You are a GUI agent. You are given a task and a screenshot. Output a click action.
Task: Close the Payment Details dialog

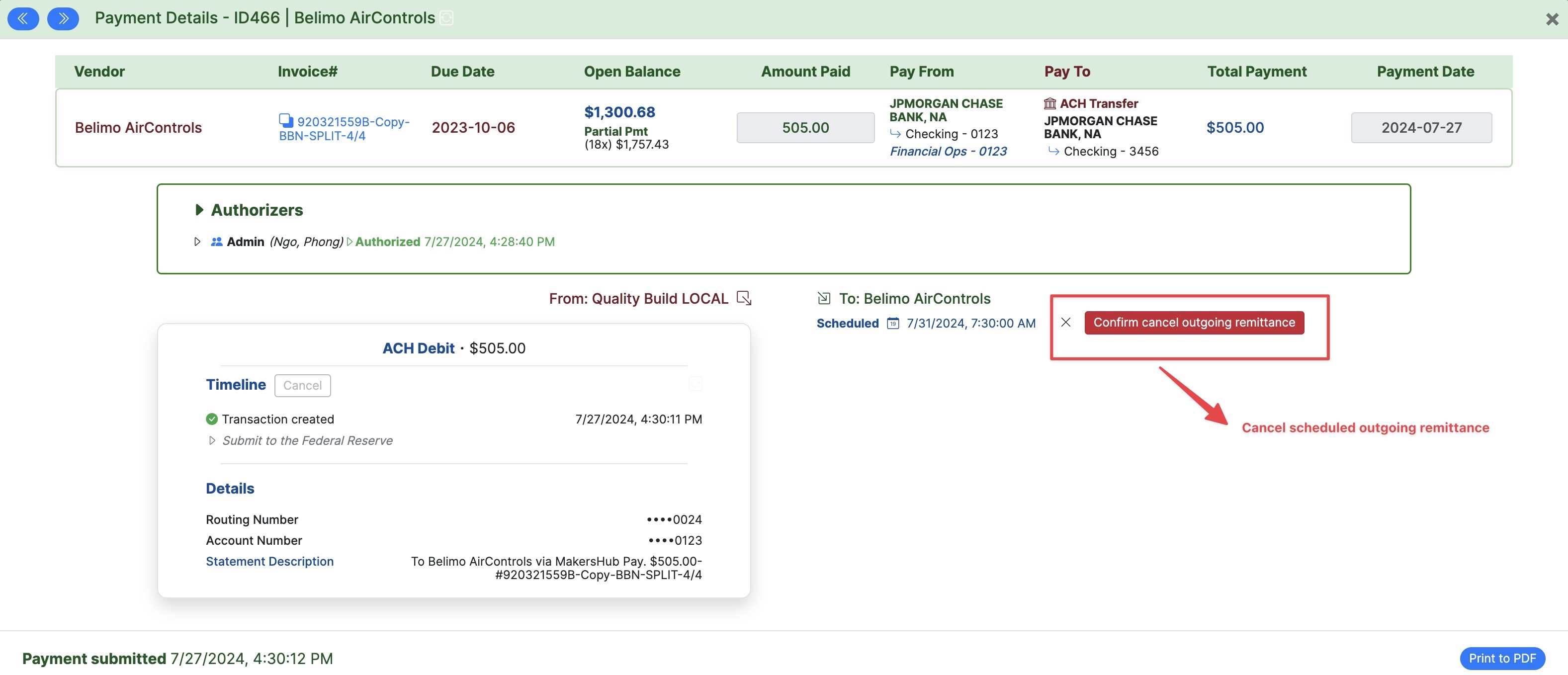click(x=1552, y=19)
